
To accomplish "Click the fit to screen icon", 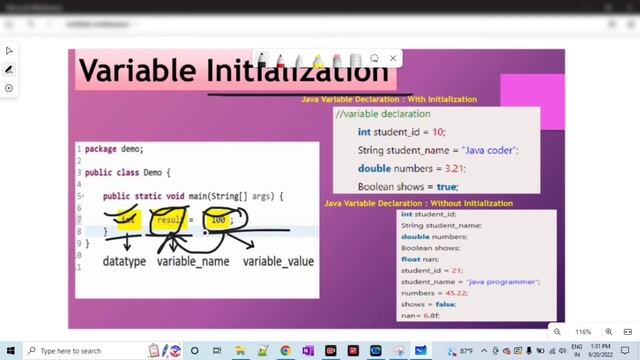I will click(x=628, y=332).
